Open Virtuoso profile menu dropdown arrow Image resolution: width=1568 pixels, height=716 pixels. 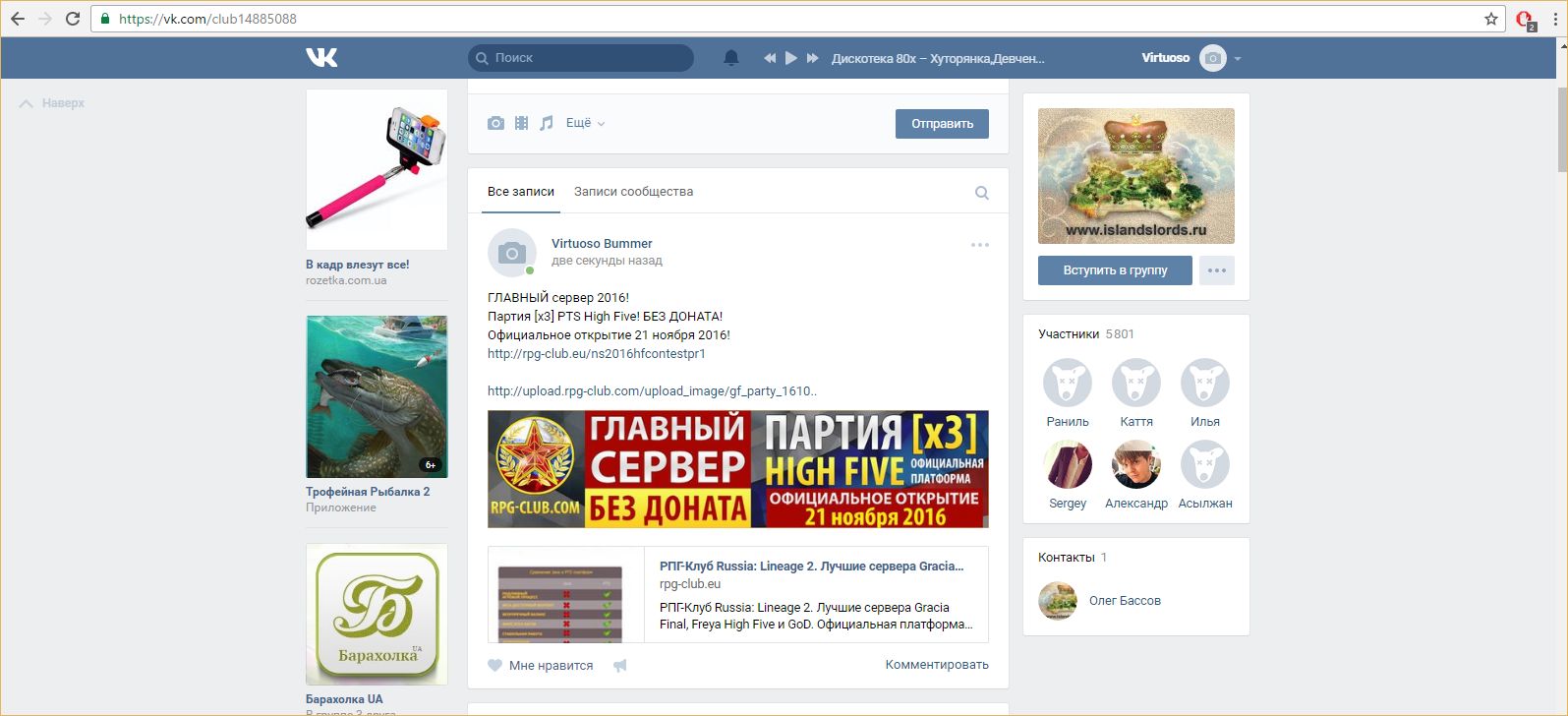click(x=1238, y=59)
